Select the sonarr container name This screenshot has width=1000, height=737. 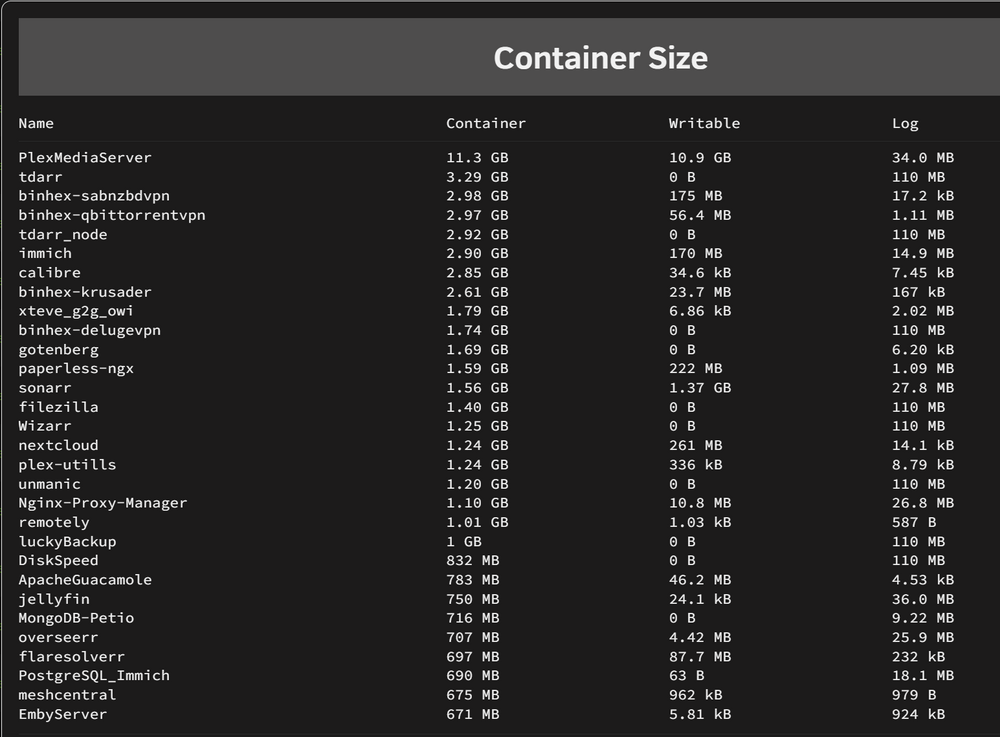[45, 388]
